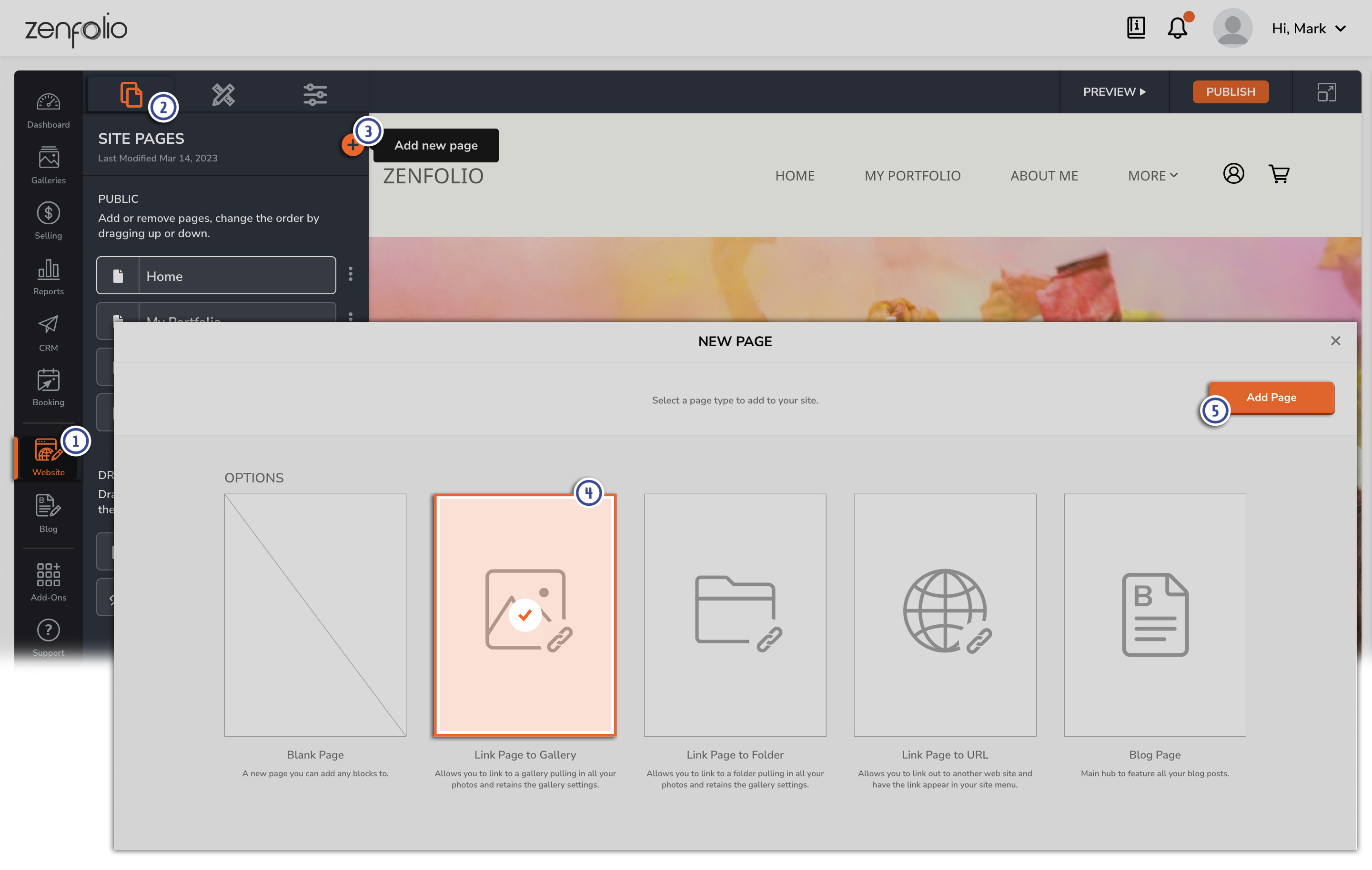Open the Blog panel
Image resolution: width=1372 pixels, height=870 pixels.
click(48, 513)
